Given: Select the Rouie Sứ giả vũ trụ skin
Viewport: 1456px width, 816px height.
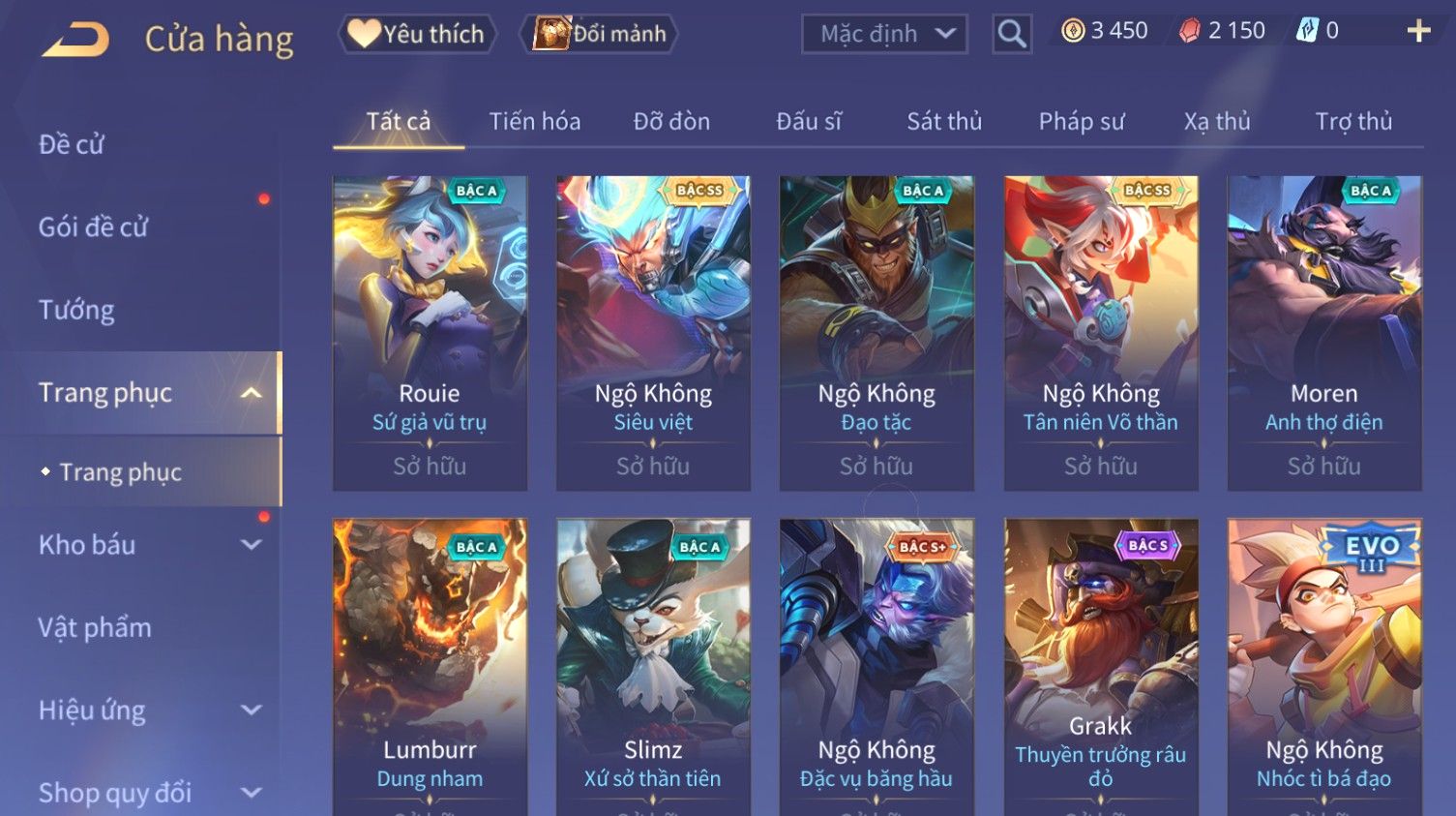Looking at the screenshot, I should tap(430, 333).
